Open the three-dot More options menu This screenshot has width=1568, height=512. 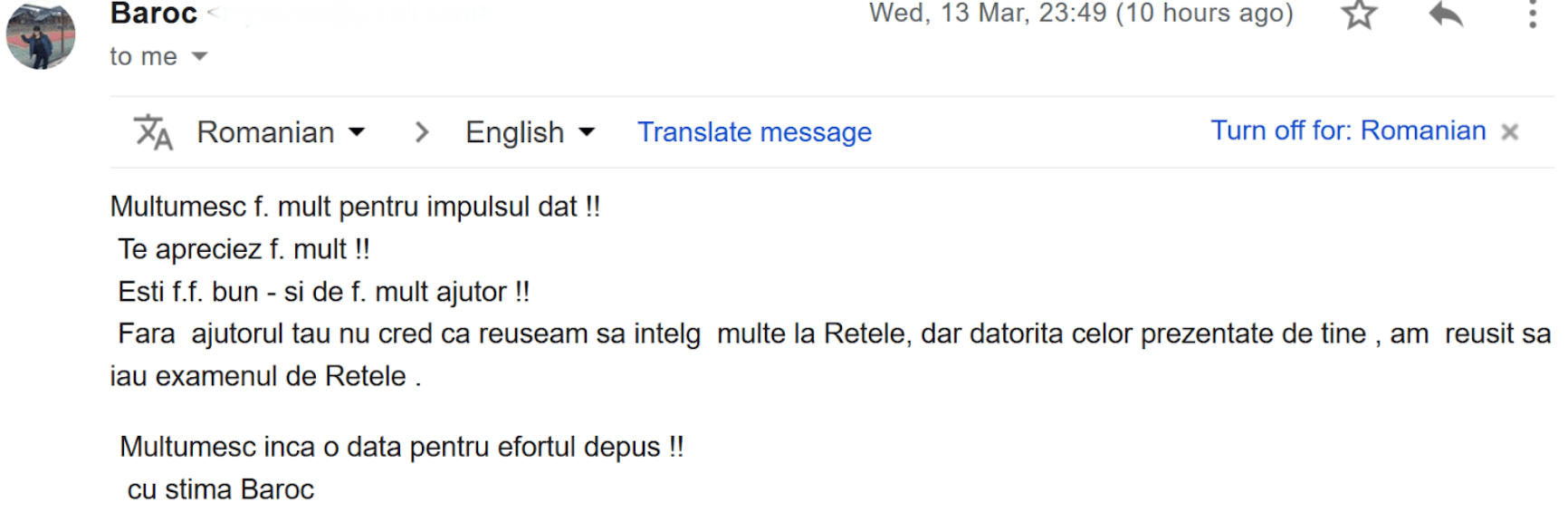pyautogui.click(x=1532, y=15)
